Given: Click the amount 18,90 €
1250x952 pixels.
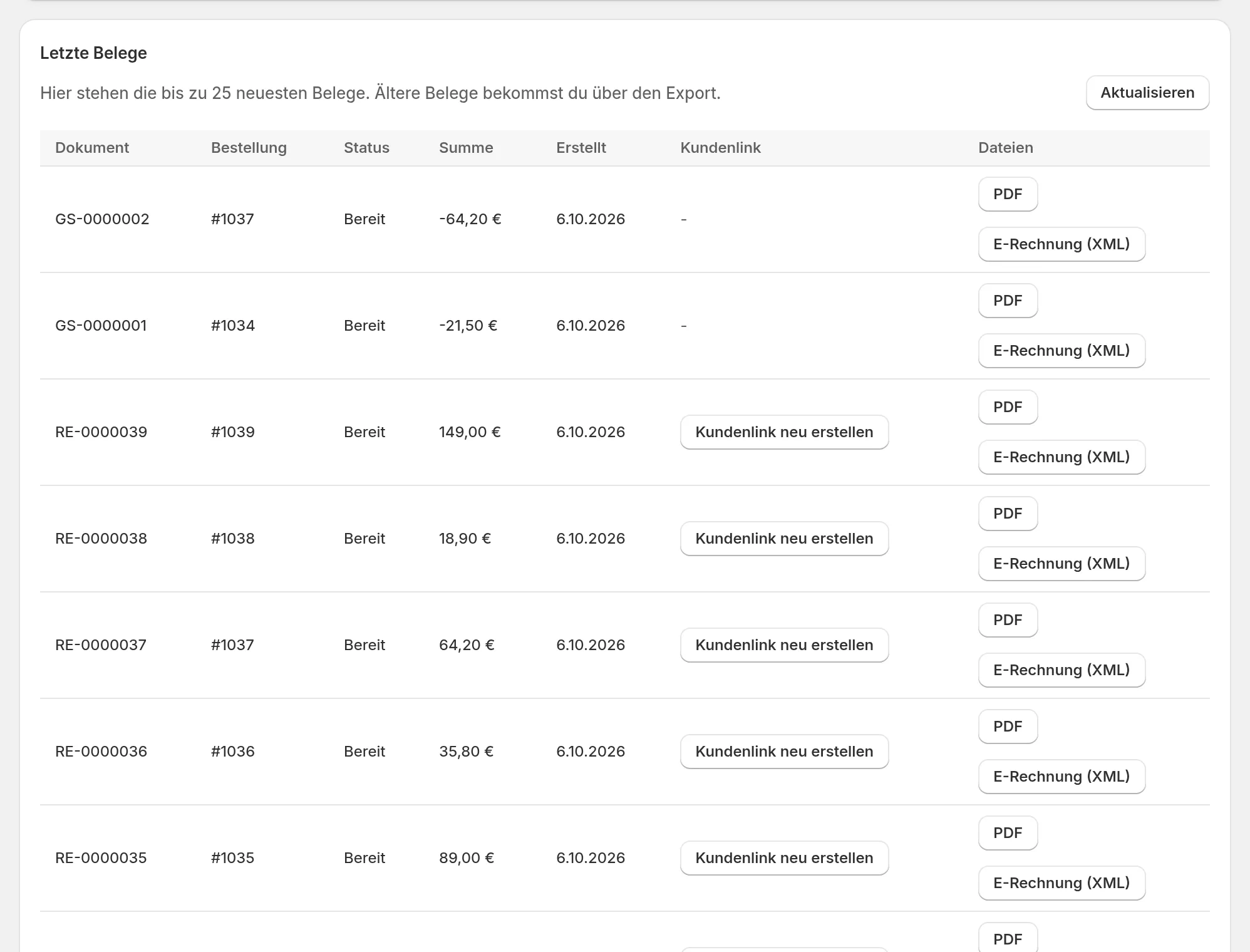Looking at the screenshot, I should [465, 539].
